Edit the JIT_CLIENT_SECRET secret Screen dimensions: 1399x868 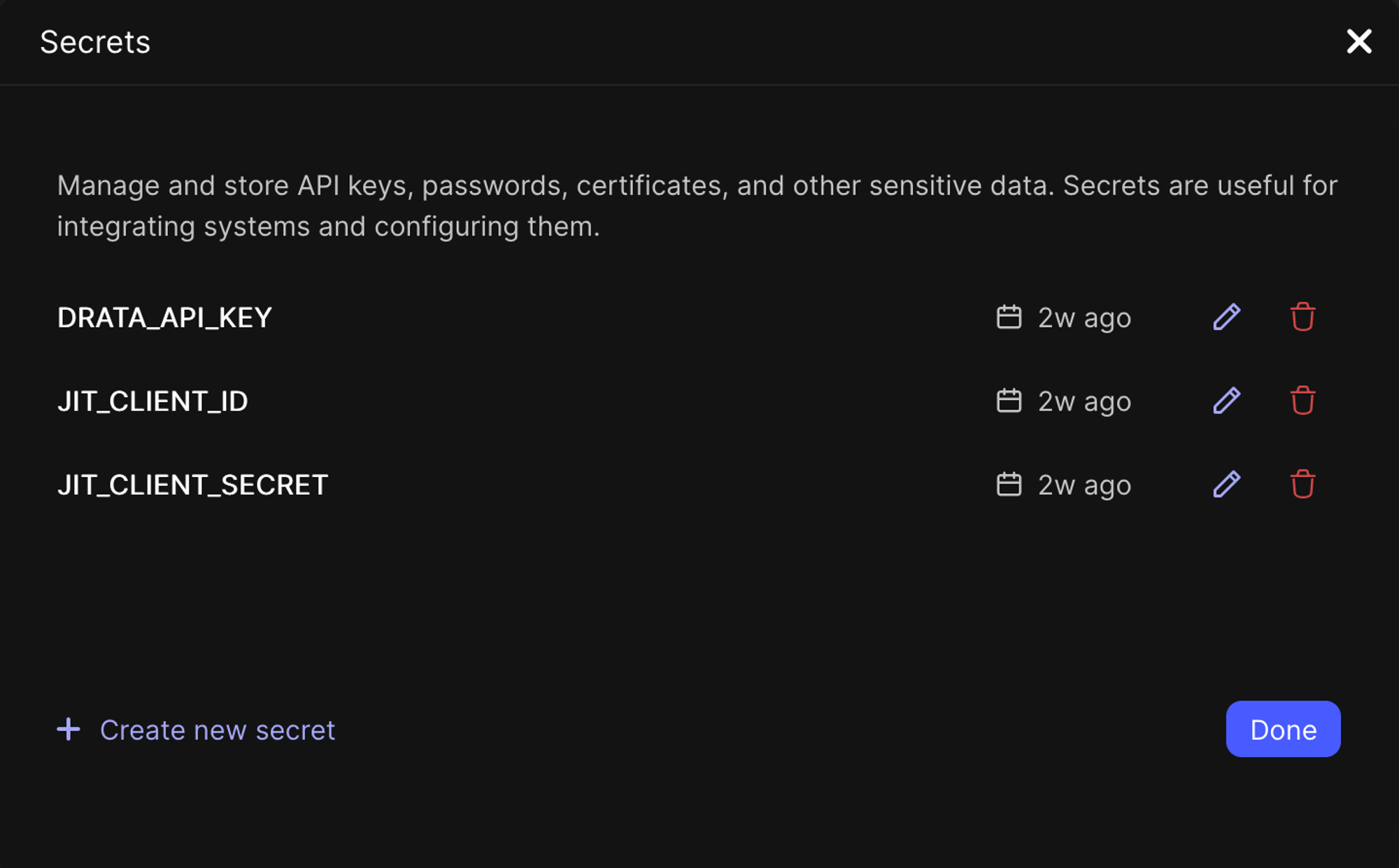(x=1227, y=484)
